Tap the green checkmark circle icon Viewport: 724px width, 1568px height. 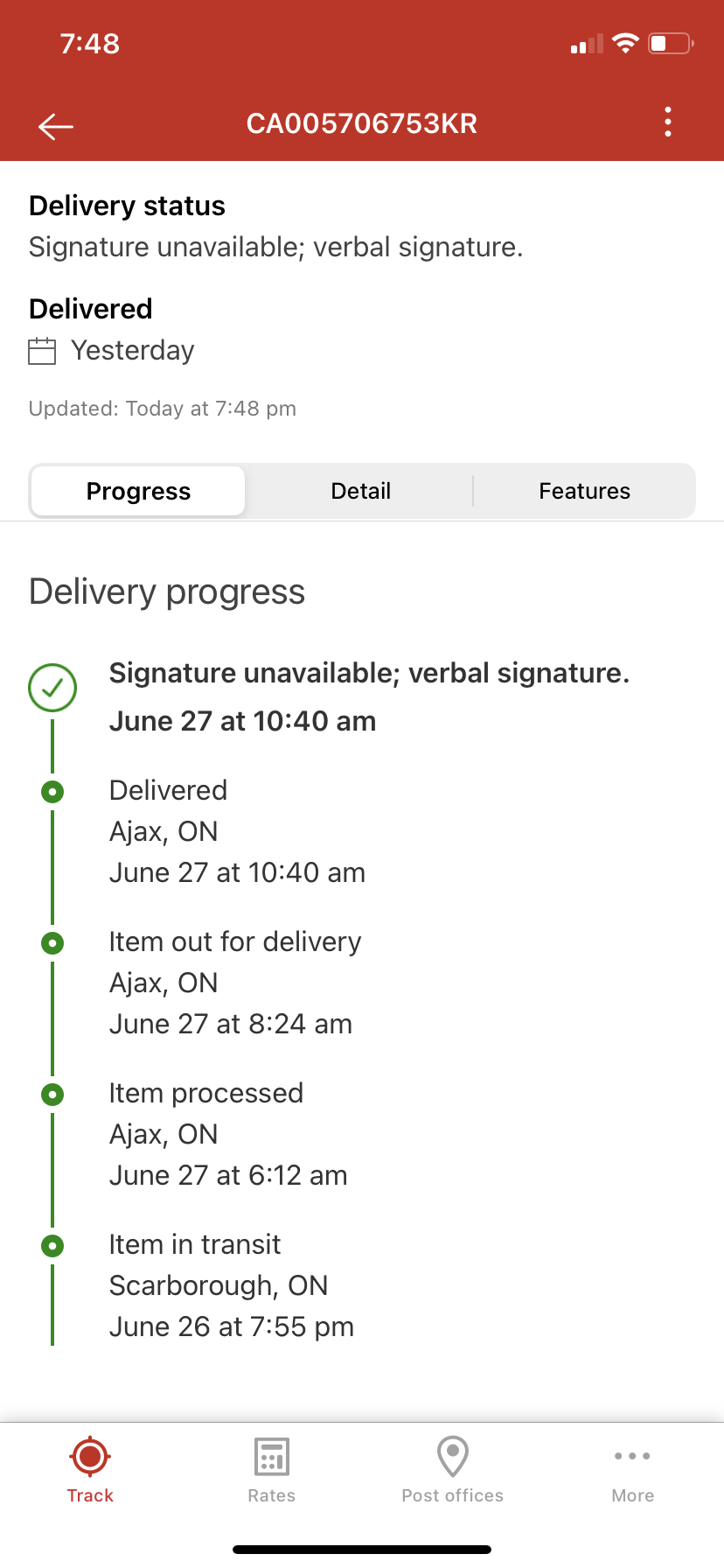point(52,688)
